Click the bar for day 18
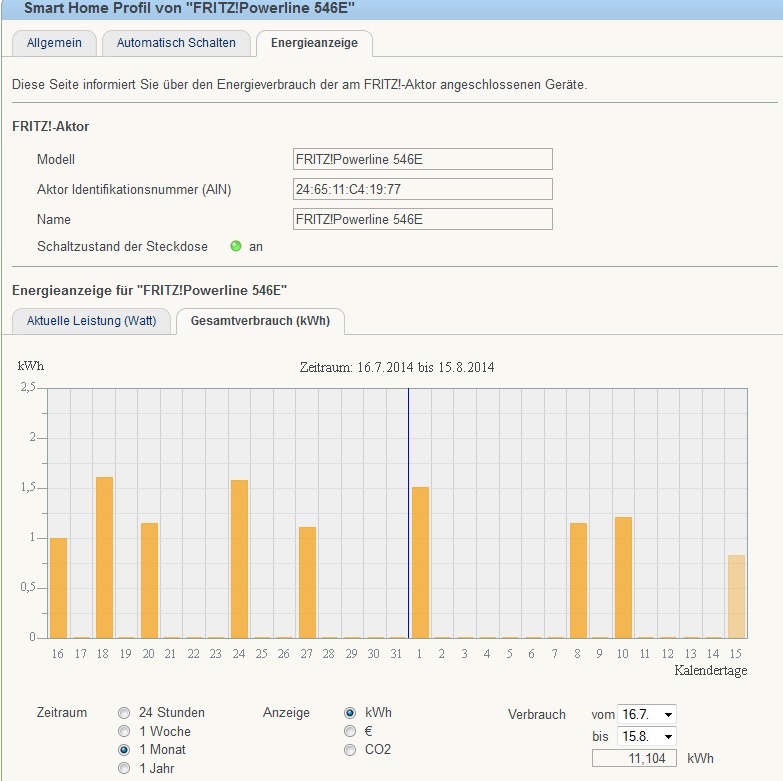This screenshot has width=783, height=781. tap(104, 557)
